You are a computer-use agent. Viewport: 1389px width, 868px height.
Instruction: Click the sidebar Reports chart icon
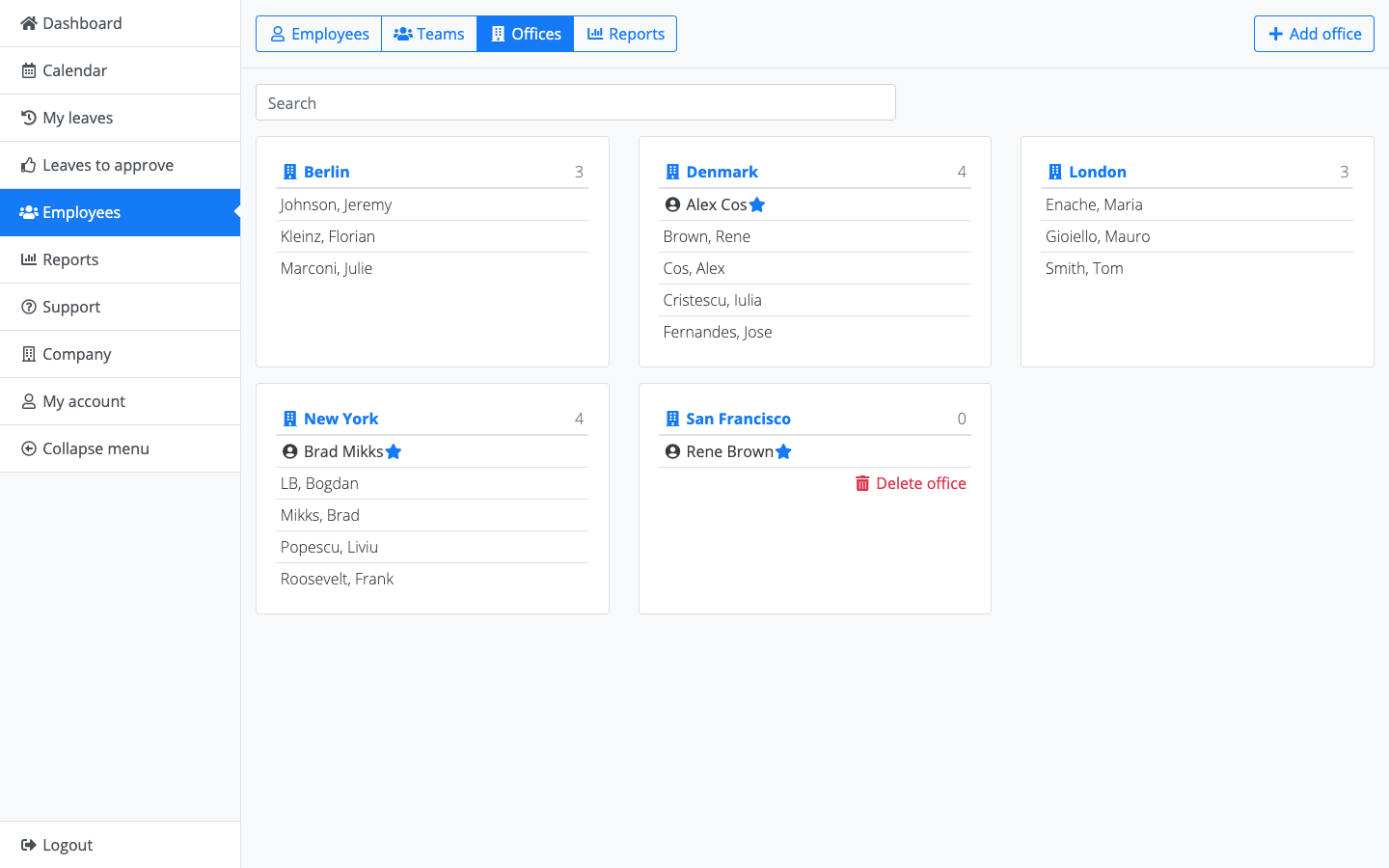point(29,259)
